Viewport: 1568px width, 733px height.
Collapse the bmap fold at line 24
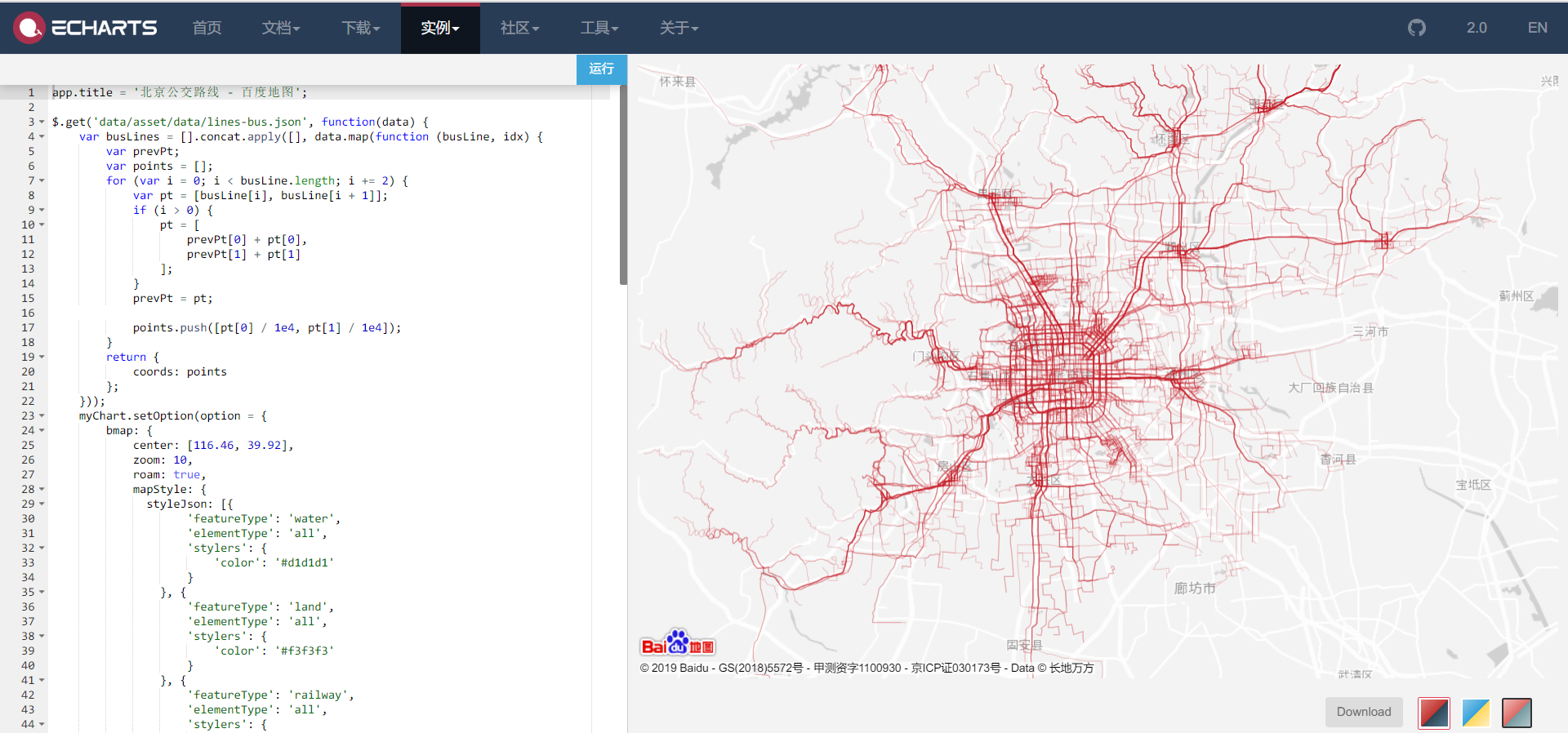click(42, 430)
